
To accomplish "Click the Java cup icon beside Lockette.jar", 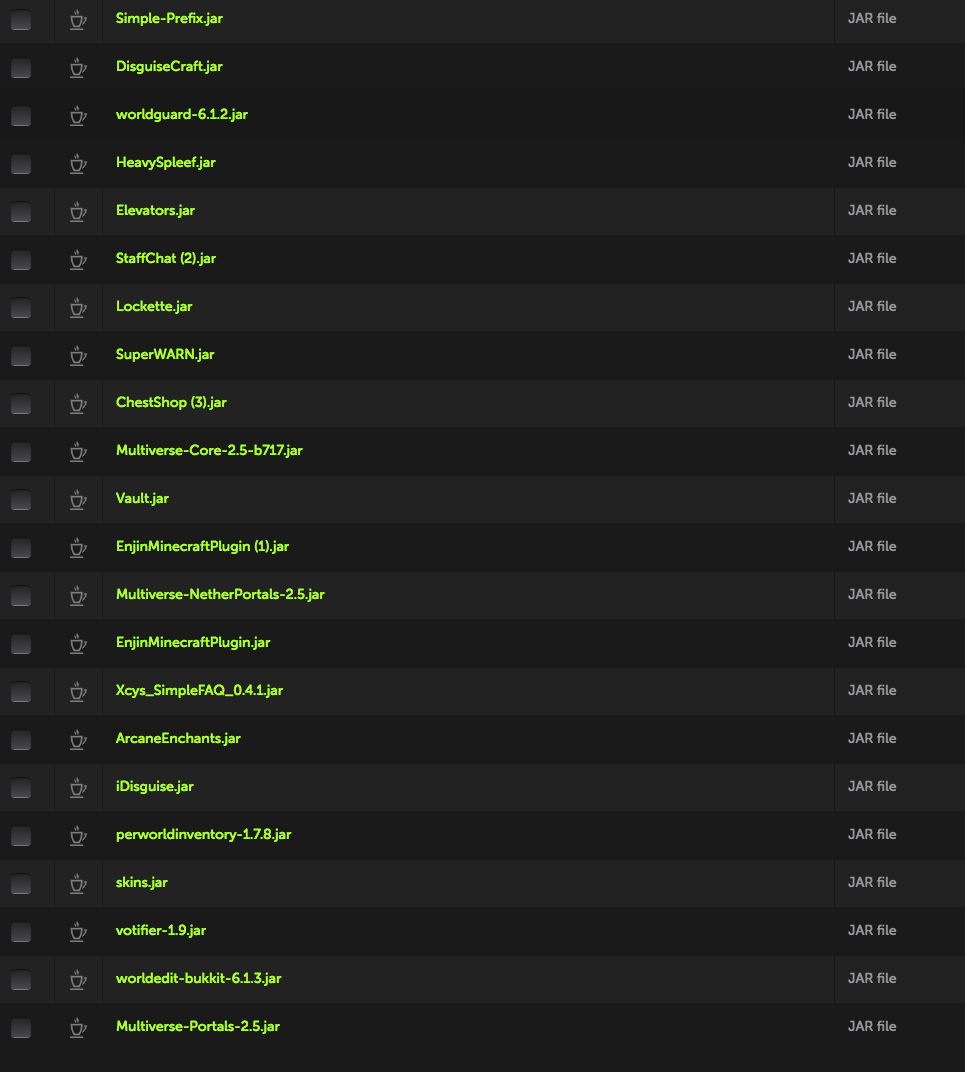I will pyautogui.click(x=78, y=308).
